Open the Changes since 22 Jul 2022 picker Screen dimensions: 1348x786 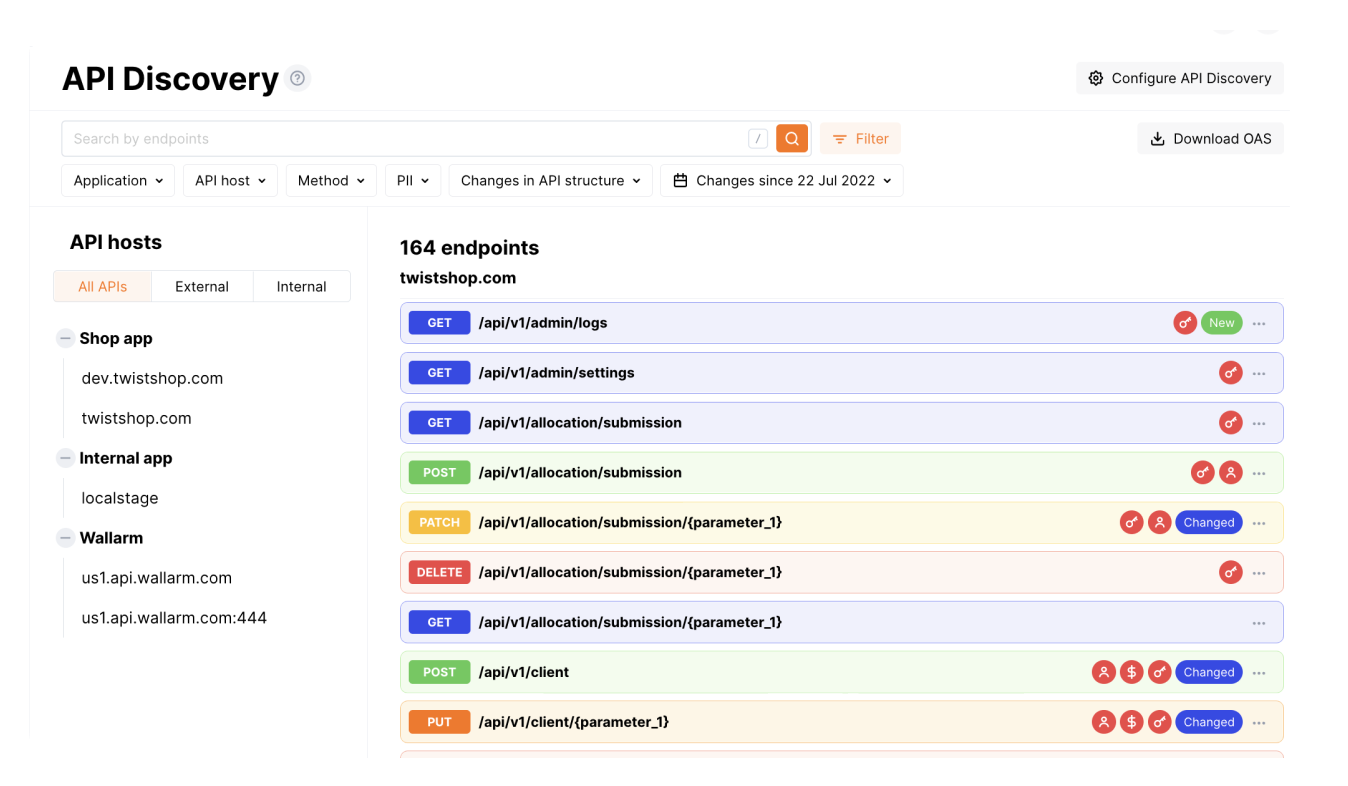tap(782, 181)
